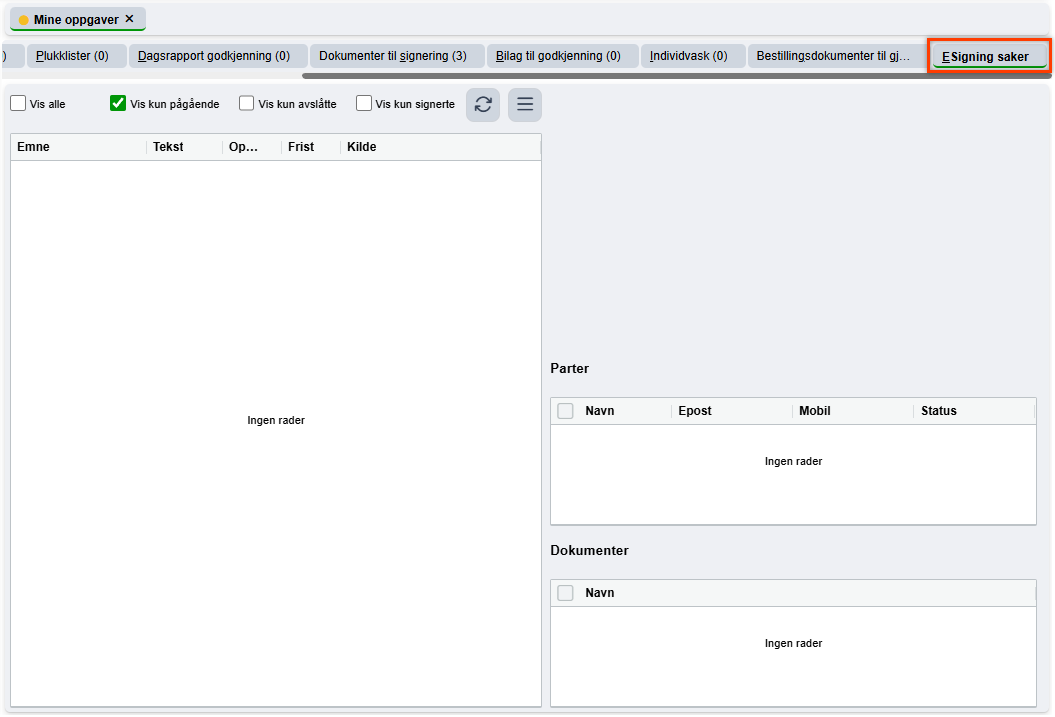1055x717 pixels.
Task: Sort Parter by Epost column
Action: 732,411
